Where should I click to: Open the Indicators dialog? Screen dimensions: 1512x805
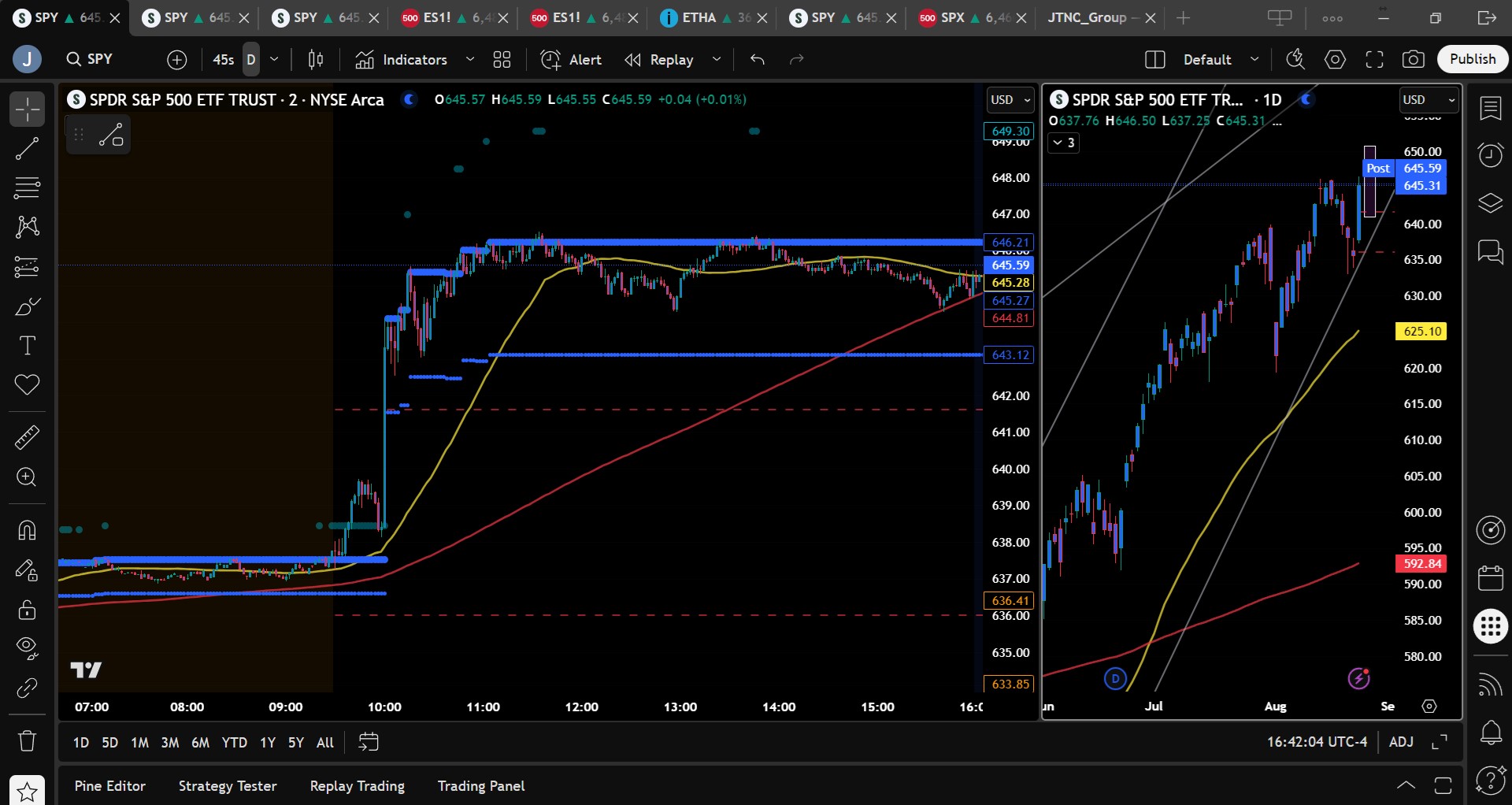pyautogui.click(x=401, y=59)
